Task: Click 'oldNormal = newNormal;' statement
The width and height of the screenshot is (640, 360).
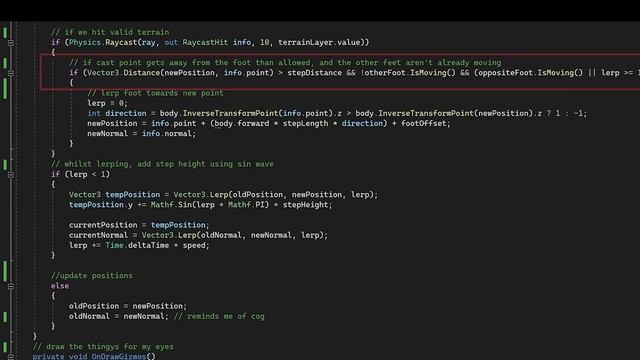Action: [x=119, y=316]
